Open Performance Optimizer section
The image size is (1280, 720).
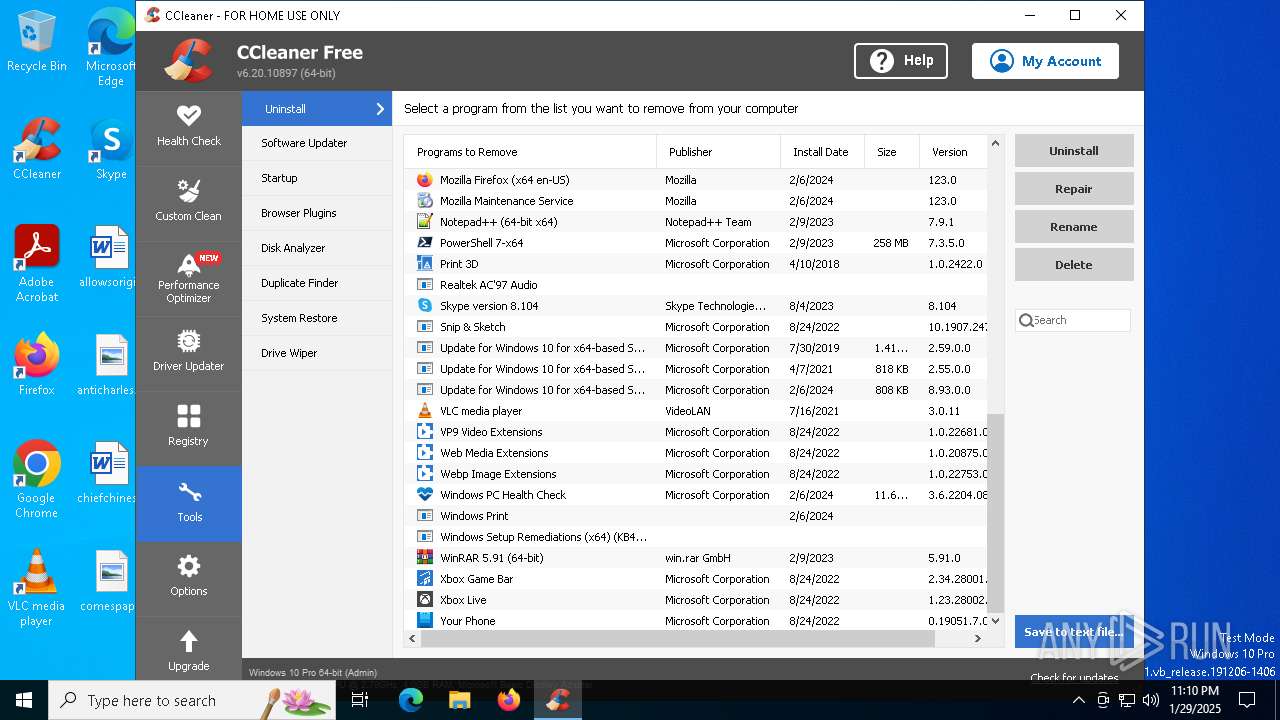click(188, 277)
